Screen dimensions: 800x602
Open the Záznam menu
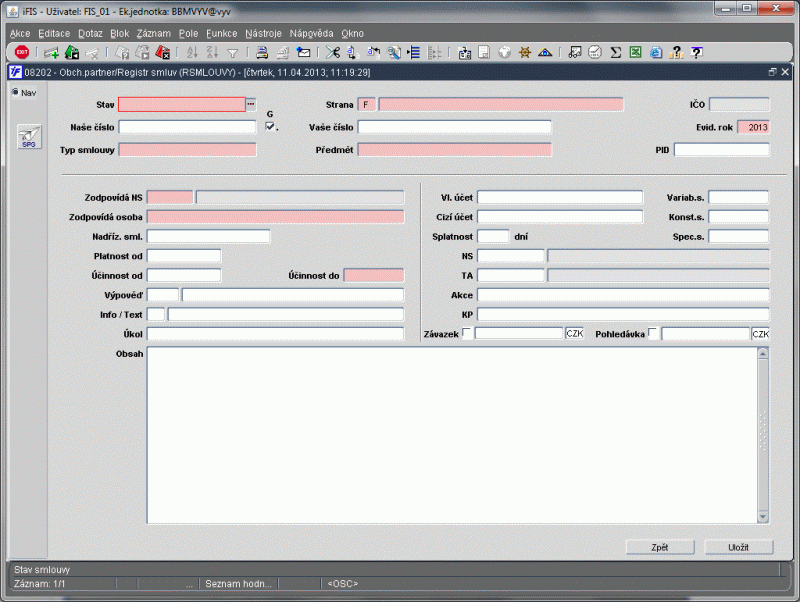(154, 34)
